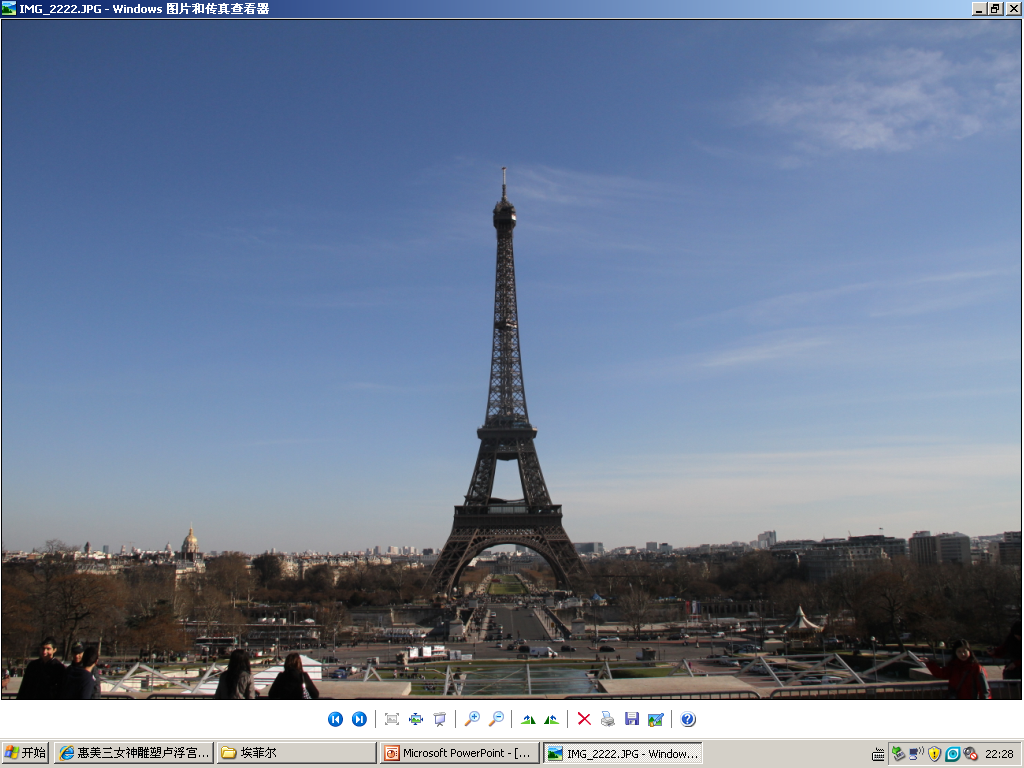This screenshot has height=768, width=1024.
Task: Show image at actual size
Action: [x=415, y=719]
